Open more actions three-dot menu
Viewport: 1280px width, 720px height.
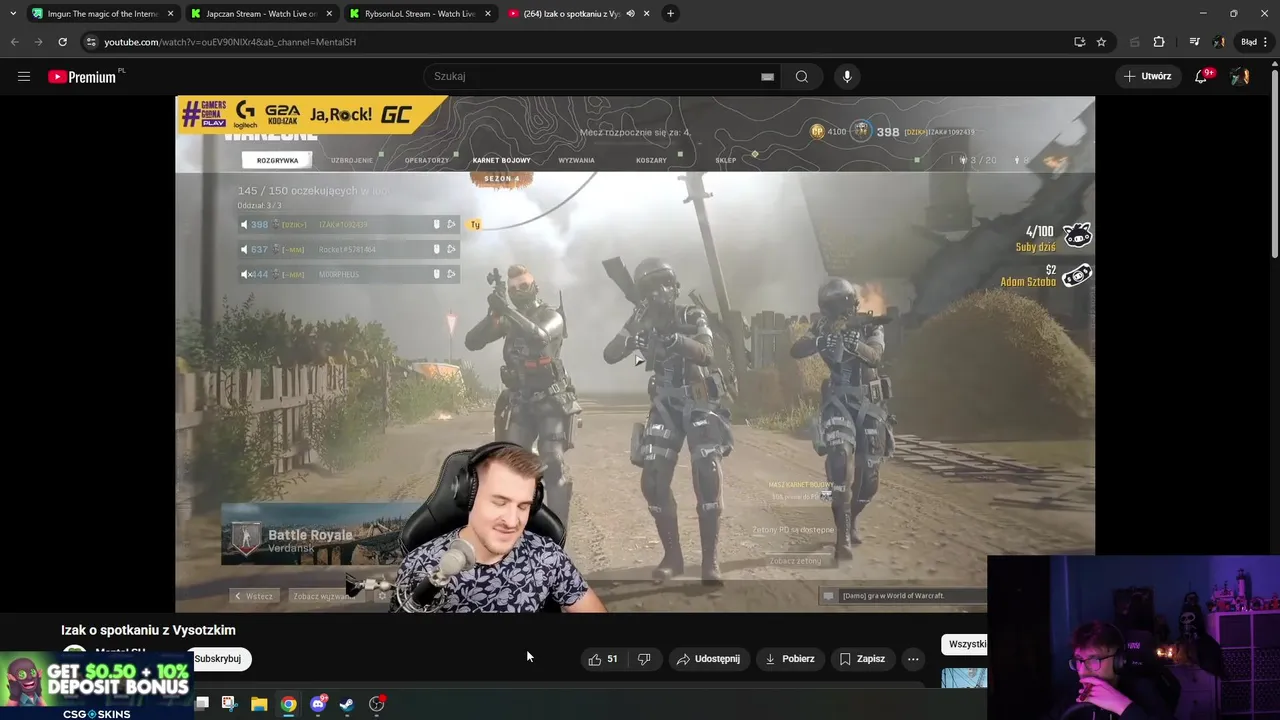tap(913, 659)
